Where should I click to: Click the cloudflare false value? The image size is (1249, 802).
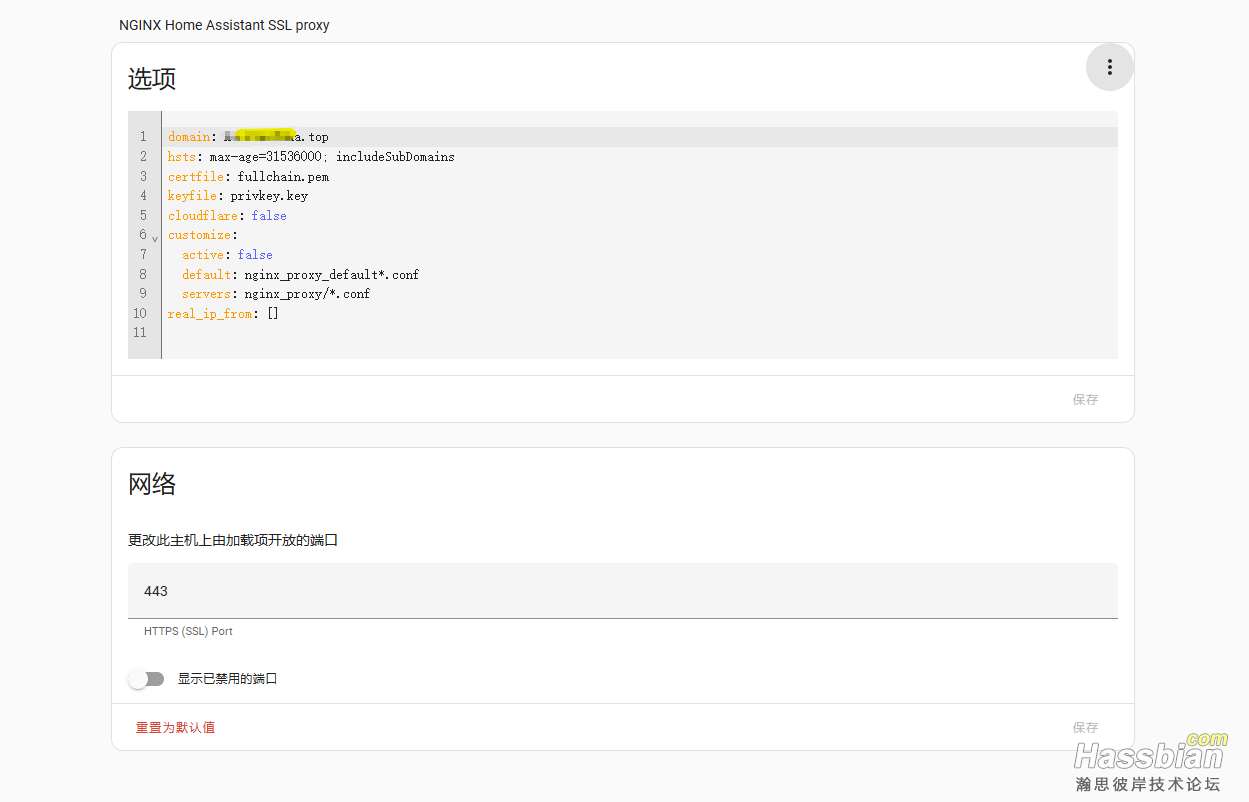click(x=269, y=216)
